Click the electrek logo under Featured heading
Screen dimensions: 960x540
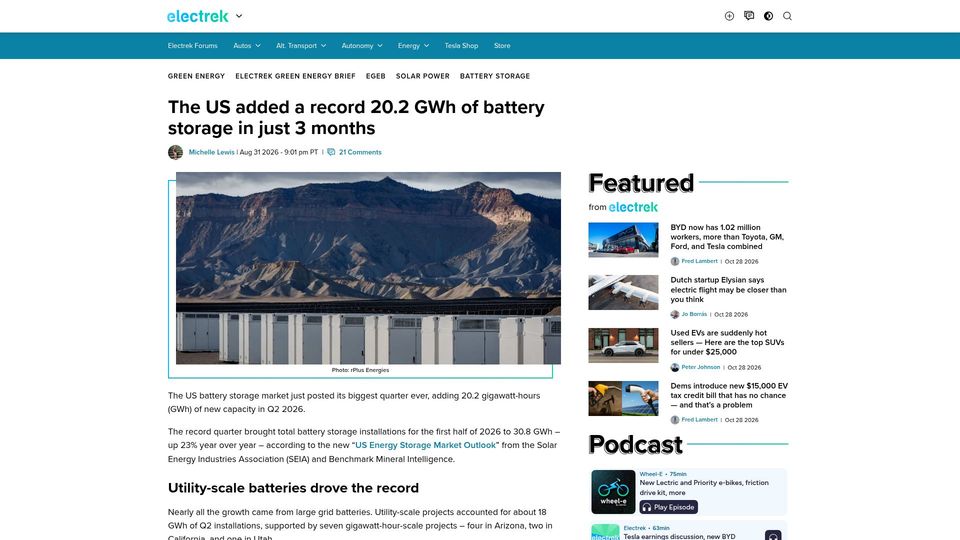coord(633,207)
